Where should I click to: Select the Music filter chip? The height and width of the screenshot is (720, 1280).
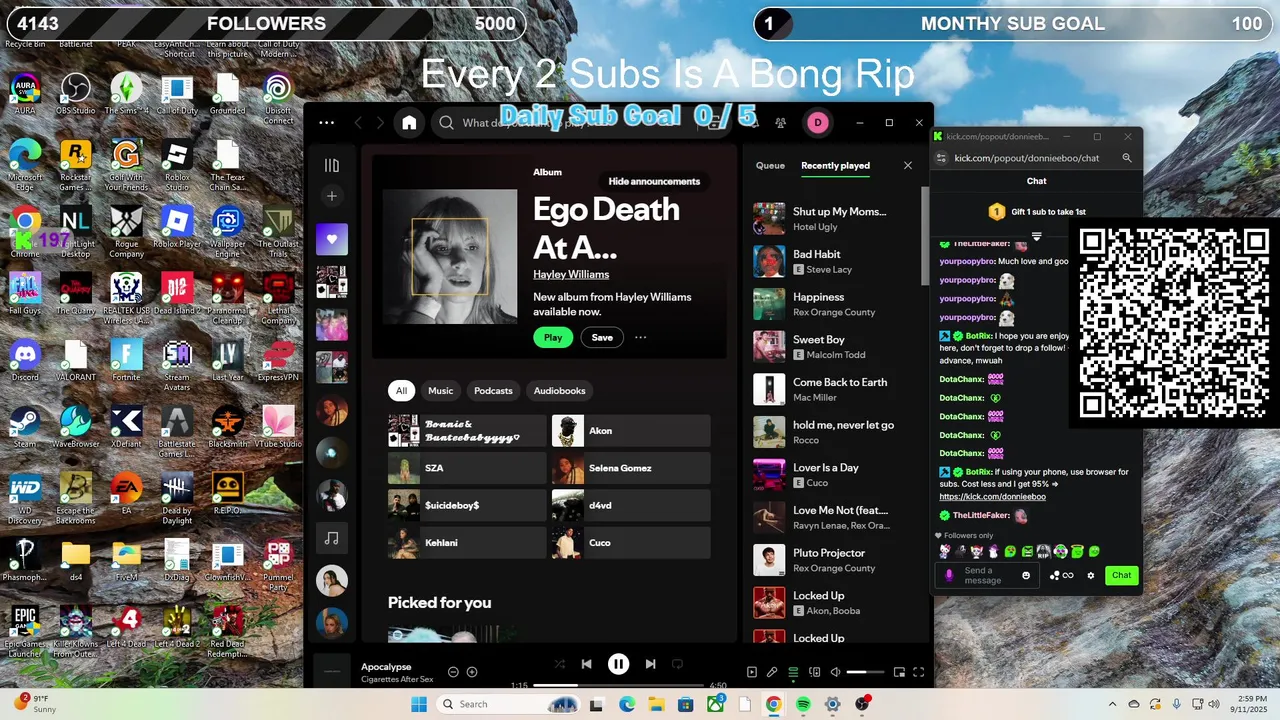tap(440, 391)
